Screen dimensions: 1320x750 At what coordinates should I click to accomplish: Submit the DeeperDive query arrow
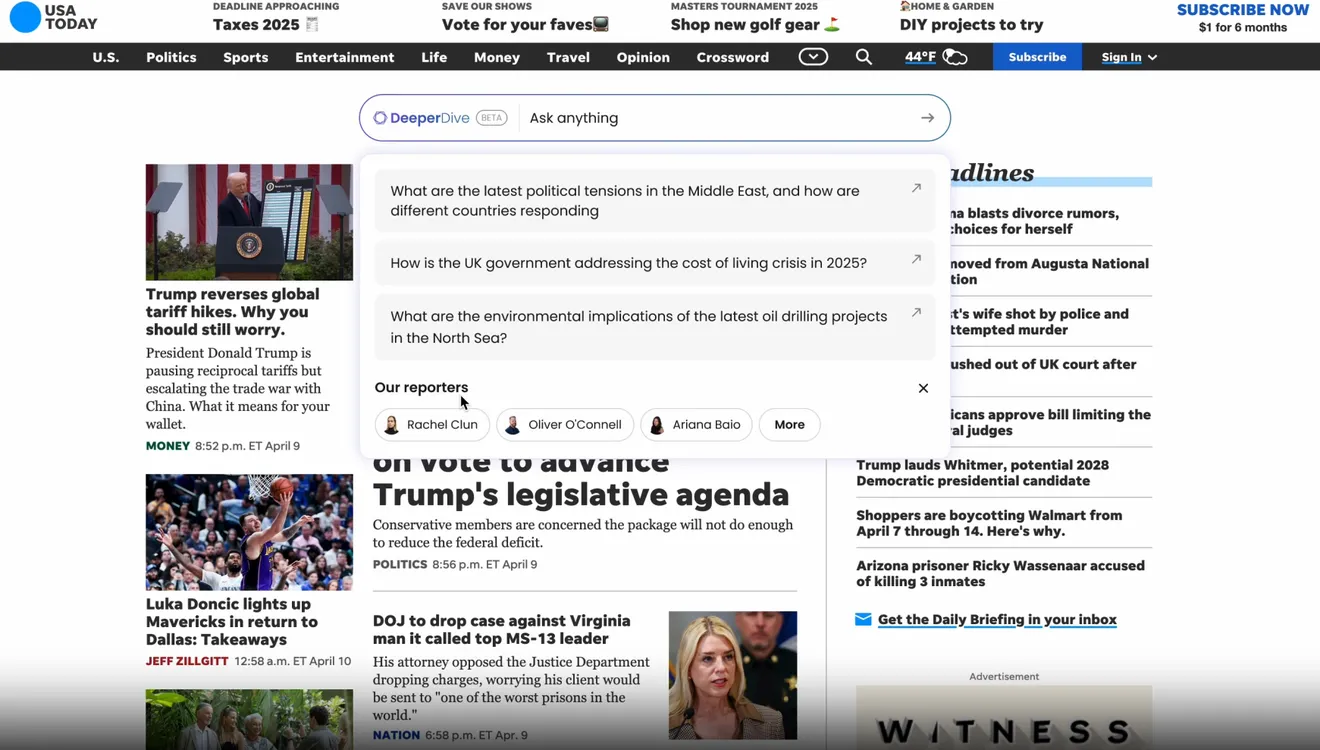click(928, 118)
